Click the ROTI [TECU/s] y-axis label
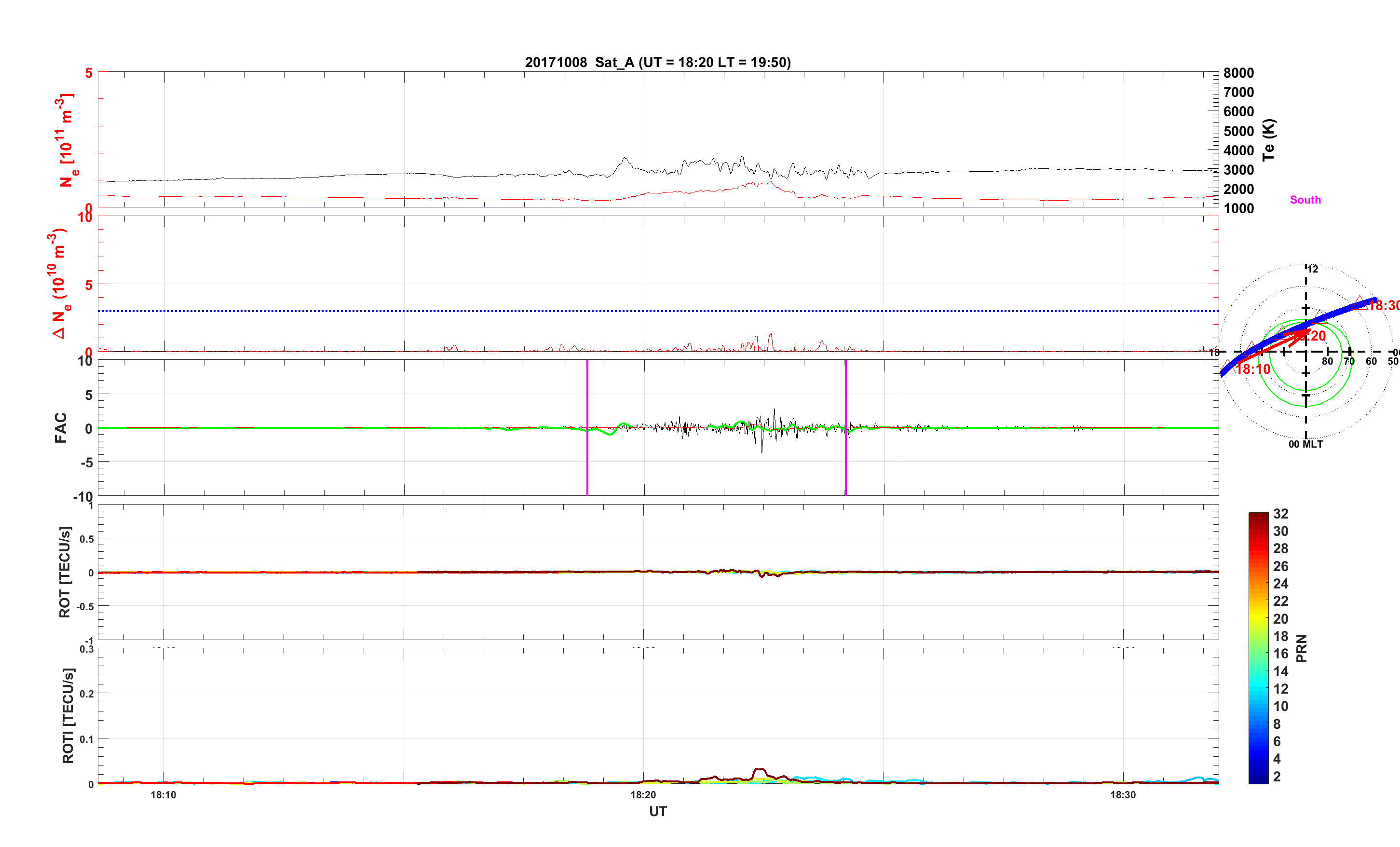The height and width of the screenshot is (847, 1400). (68, 715)
